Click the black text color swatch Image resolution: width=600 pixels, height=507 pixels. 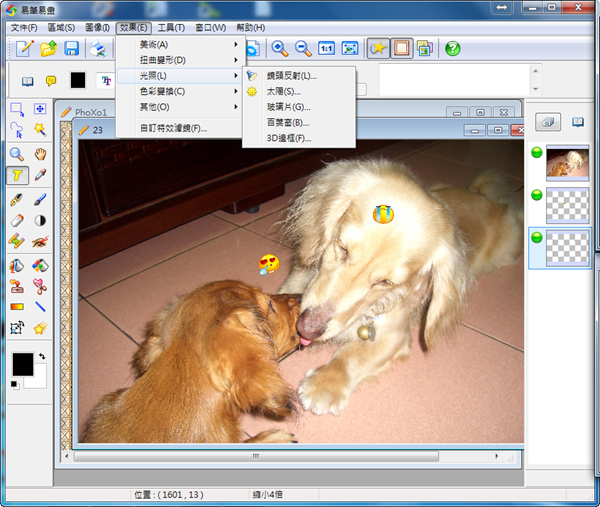(x=78, y=80)
